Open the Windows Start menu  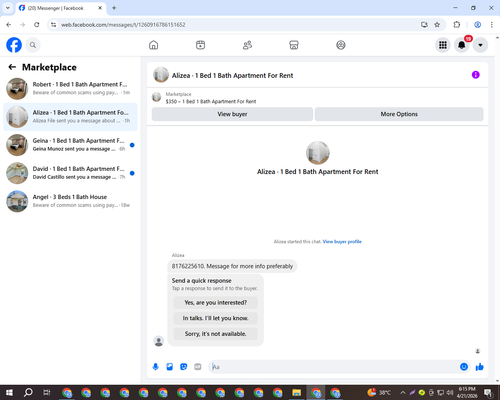point(9,393)
